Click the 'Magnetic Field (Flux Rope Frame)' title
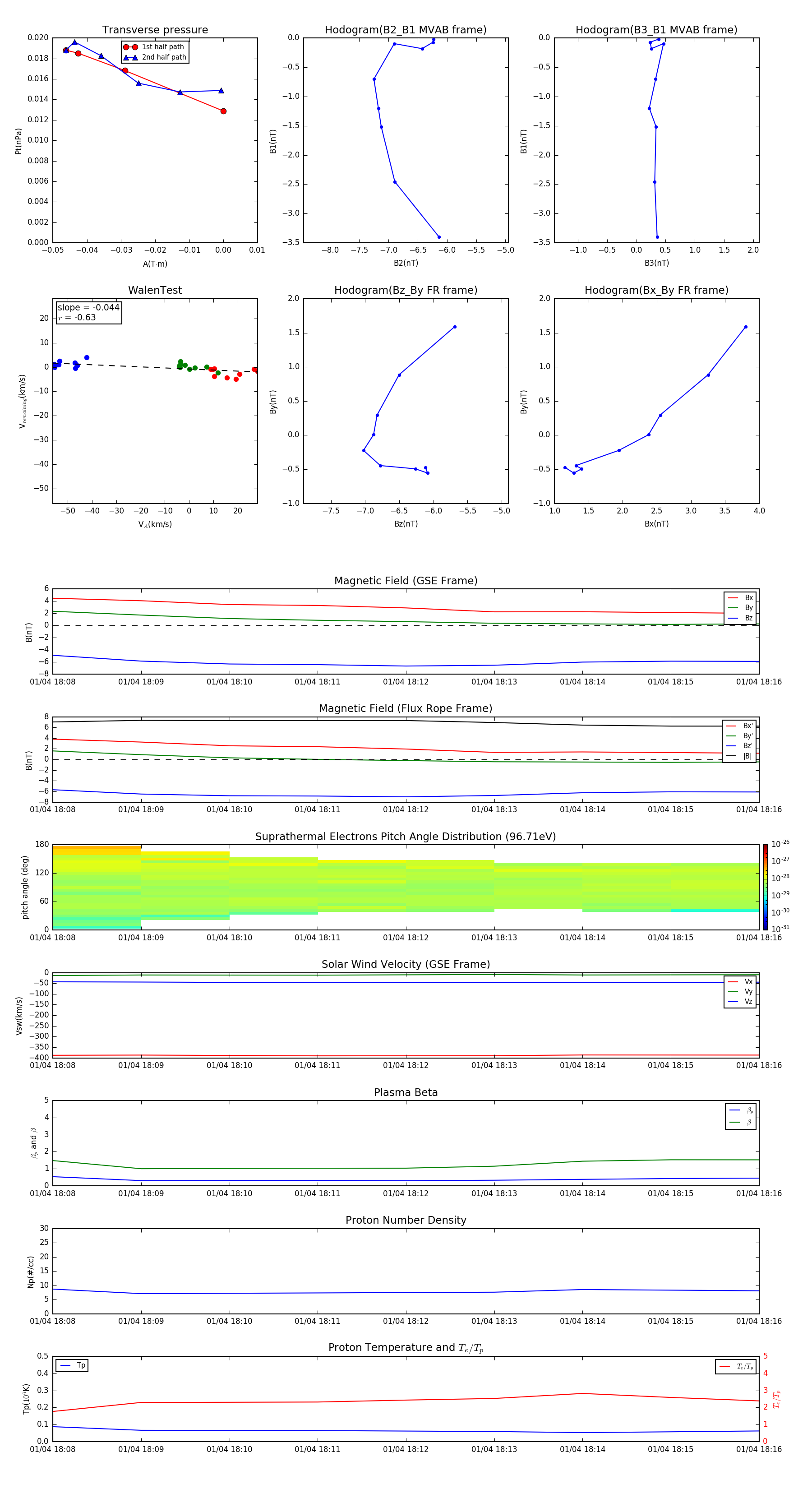The image size is (812, 1489). pos(406,709)
